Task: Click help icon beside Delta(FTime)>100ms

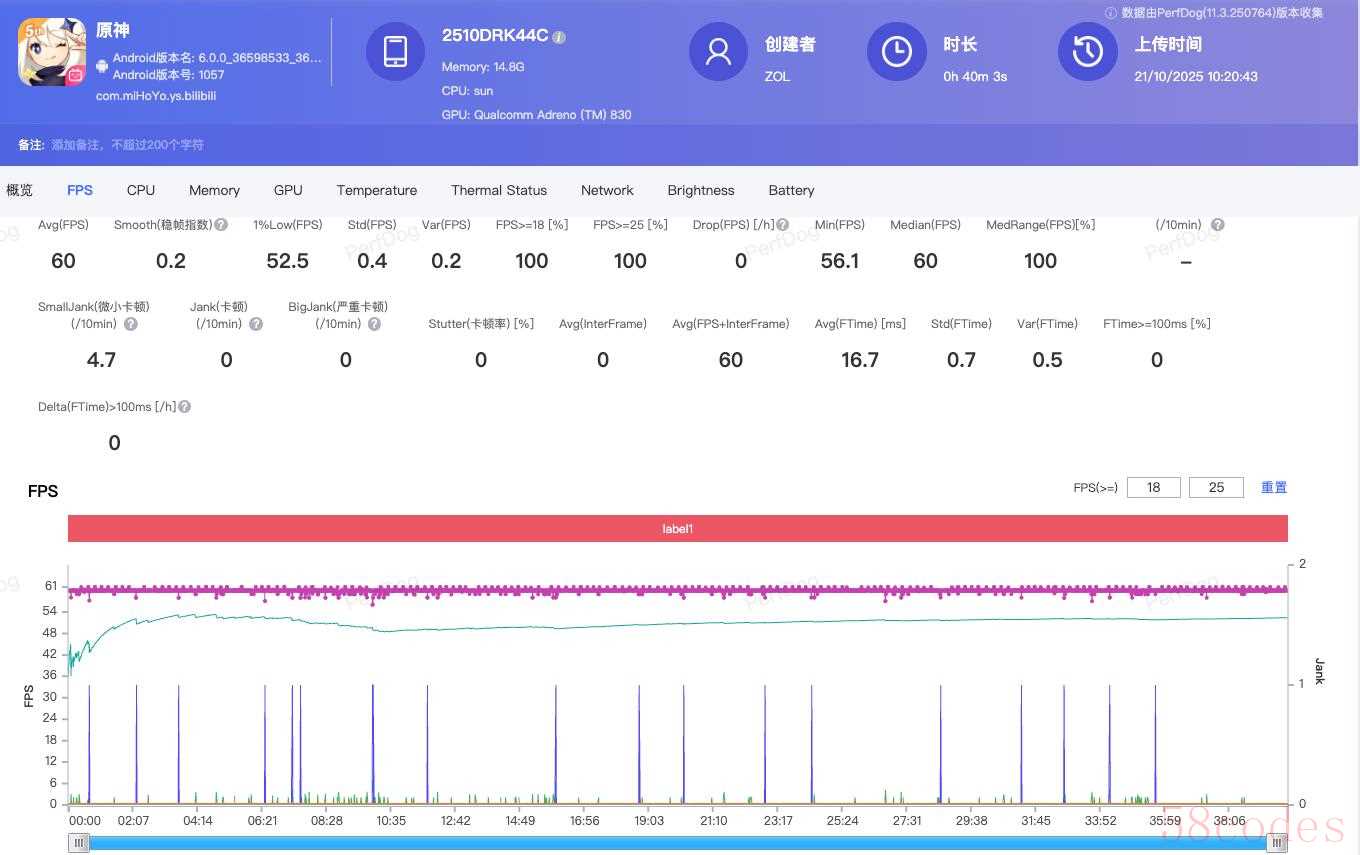Action: click(x=184, y=407)
